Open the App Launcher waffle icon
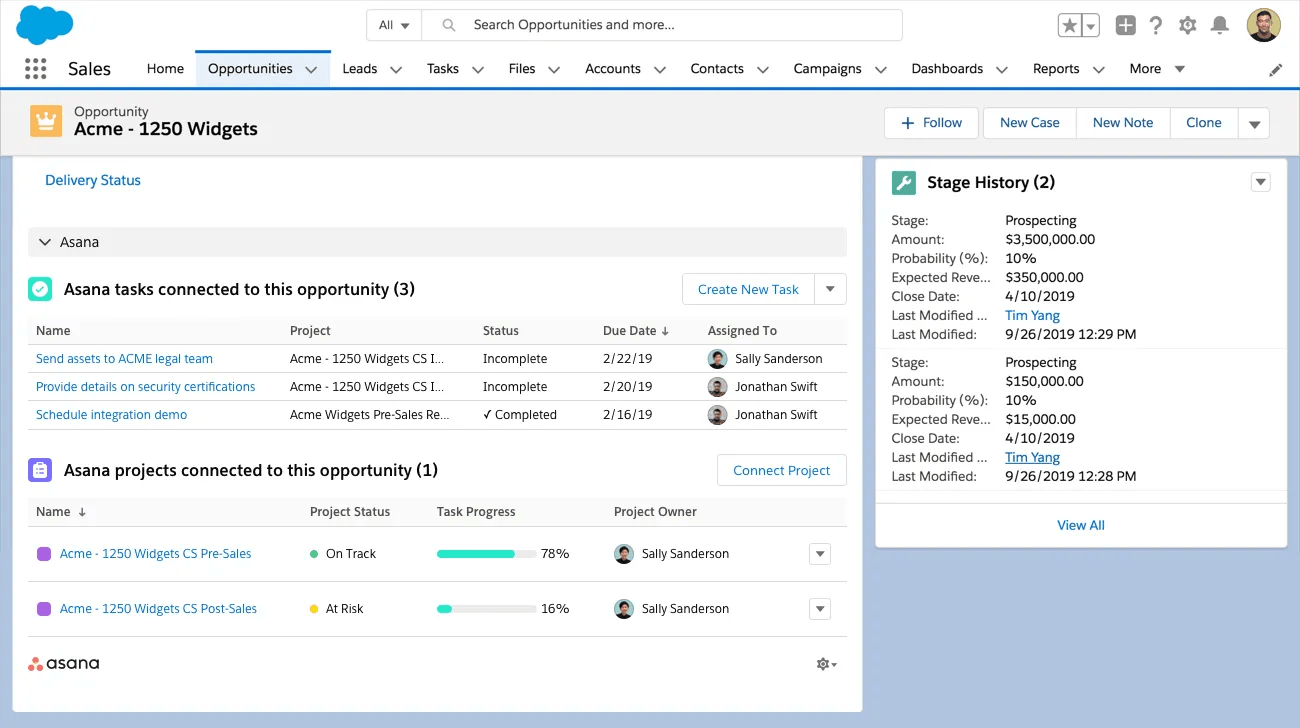The height and width of the screenshot is (728, 1300). [x=35, y=68]
